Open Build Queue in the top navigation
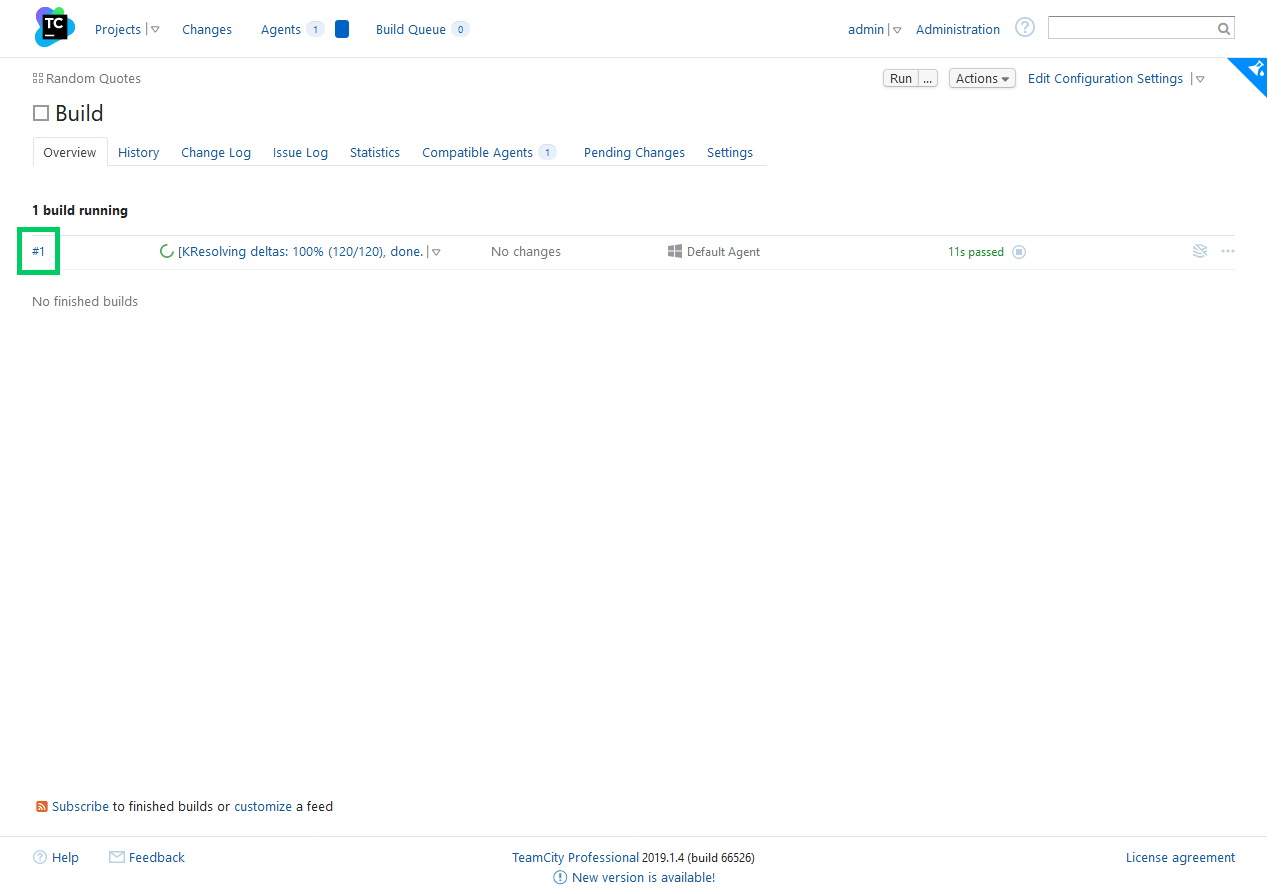The height and width of the screenshot is (894, 1284). [411, 29]
